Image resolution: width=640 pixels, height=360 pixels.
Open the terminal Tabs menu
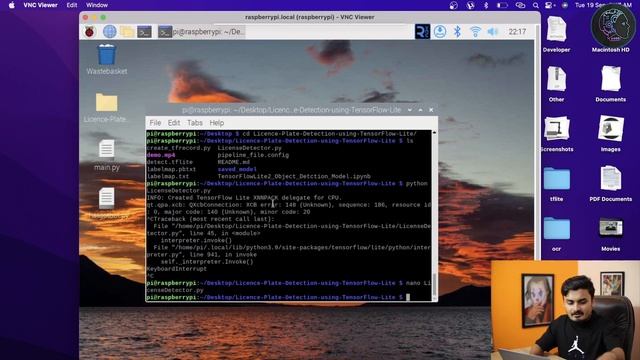[195, 123]
